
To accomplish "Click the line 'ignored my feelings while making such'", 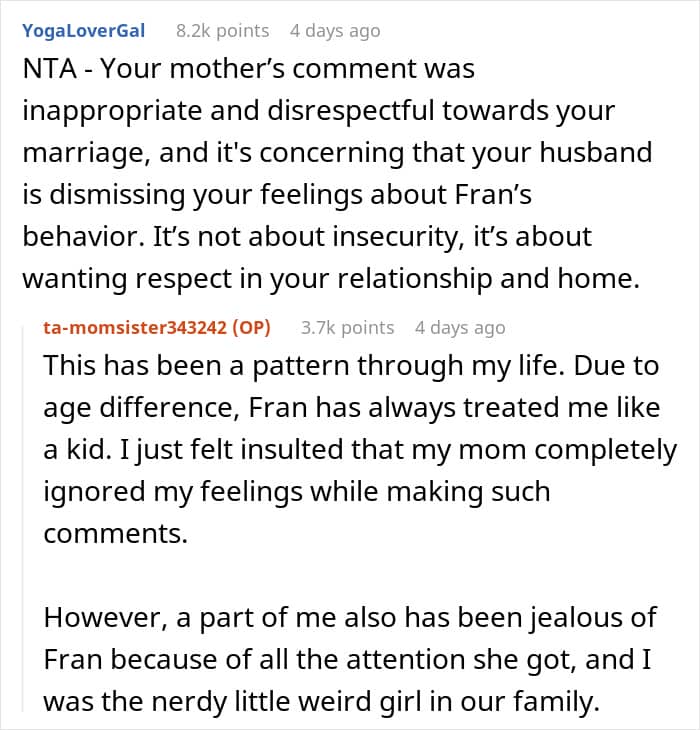I will 296,492.
